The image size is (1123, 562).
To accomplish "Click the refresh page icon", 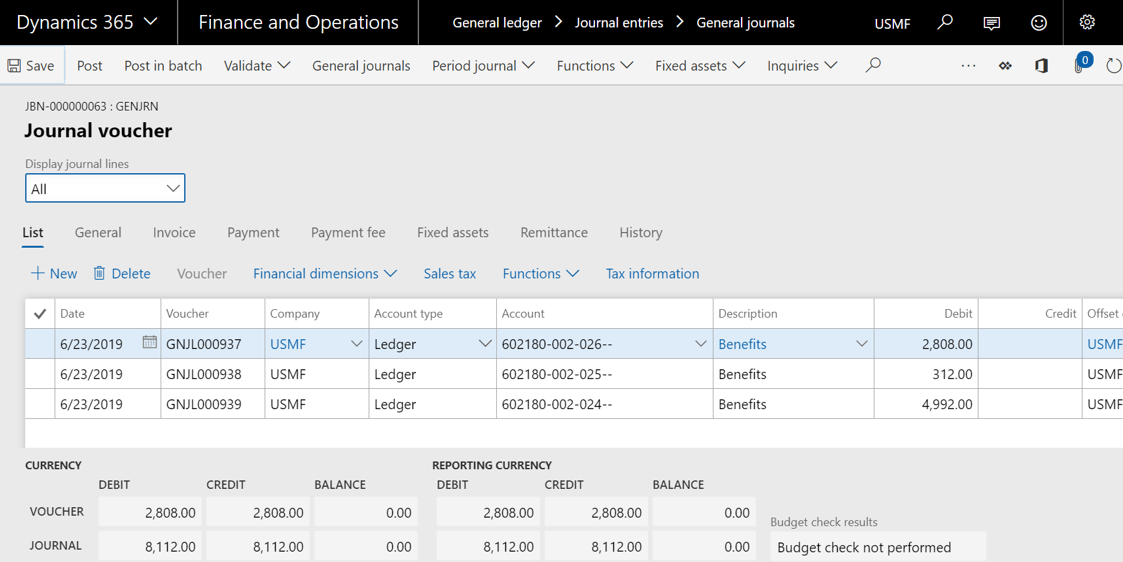I will click(1113, 66).
